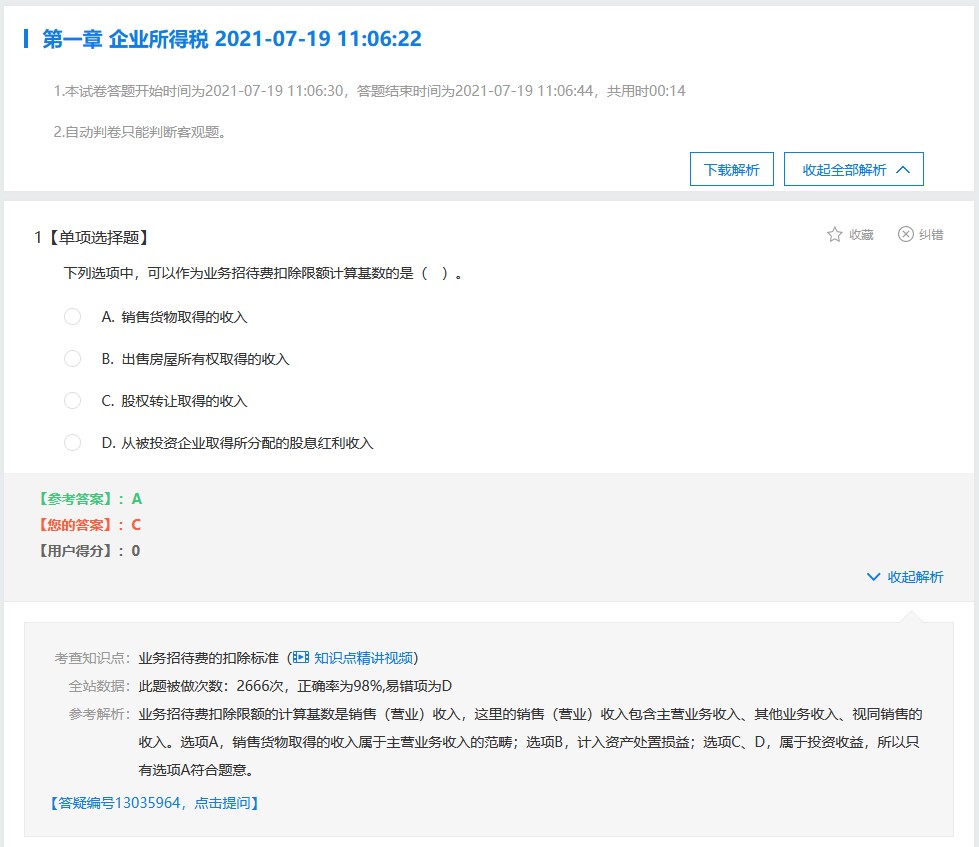Click the 第一章 企业所得税 page title
979x847 pixels.
(232, 39)
